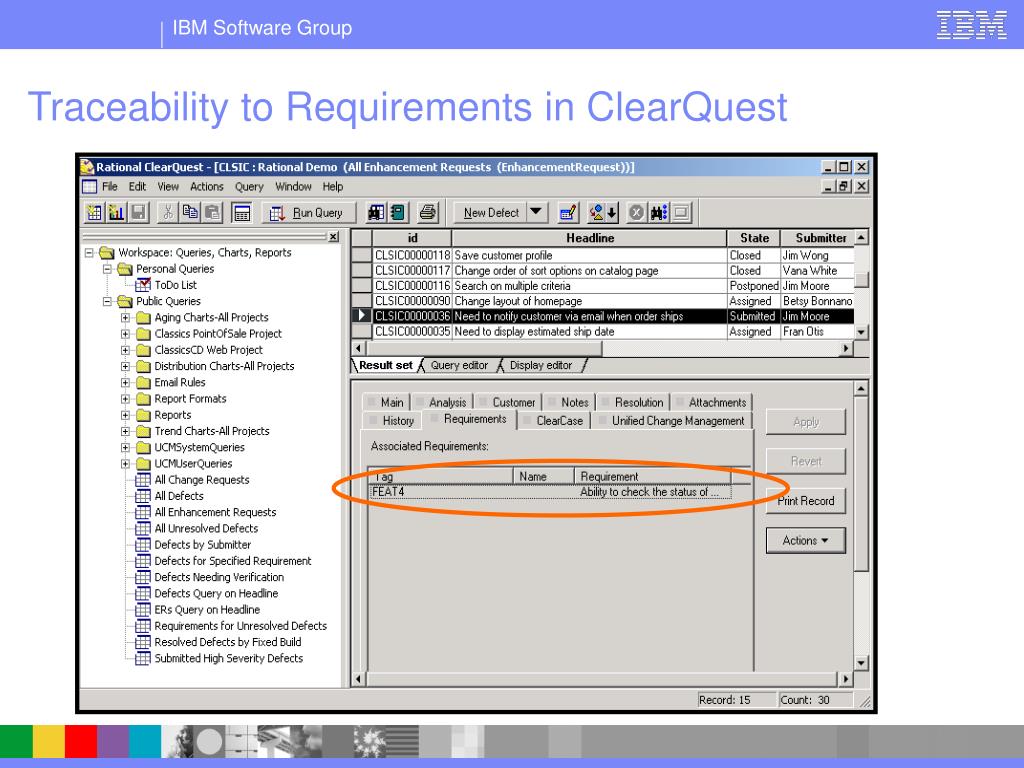Screen dimensions: 1024x768
Task: Click the New Chart toolbar icon
Action: click(117, 213)
